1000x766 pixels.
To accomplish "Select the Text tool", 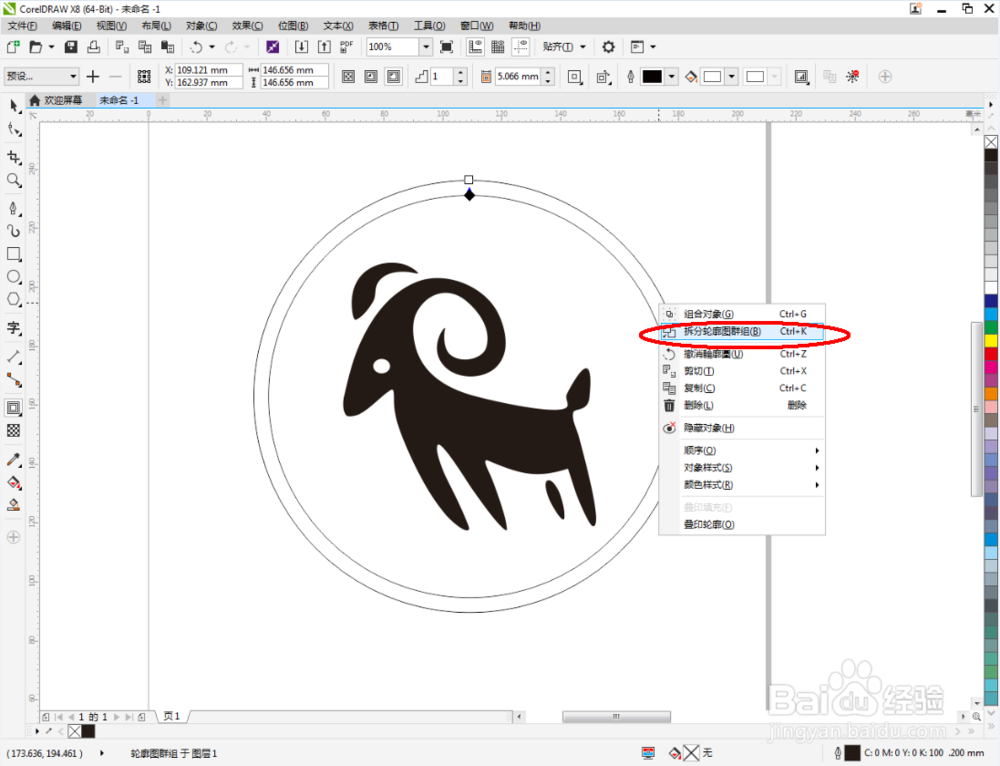I will (x=13, y=328).
